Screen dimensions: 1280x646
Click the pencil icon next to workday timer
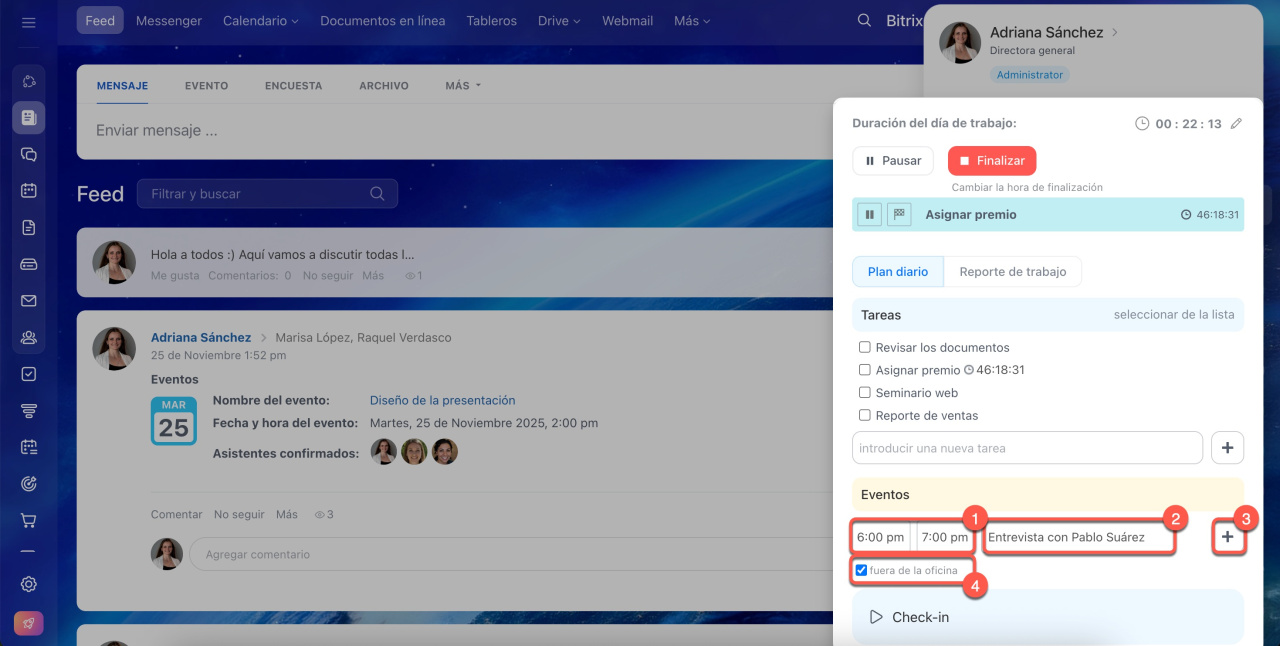pyautogui.click(x=1236, y=124)
